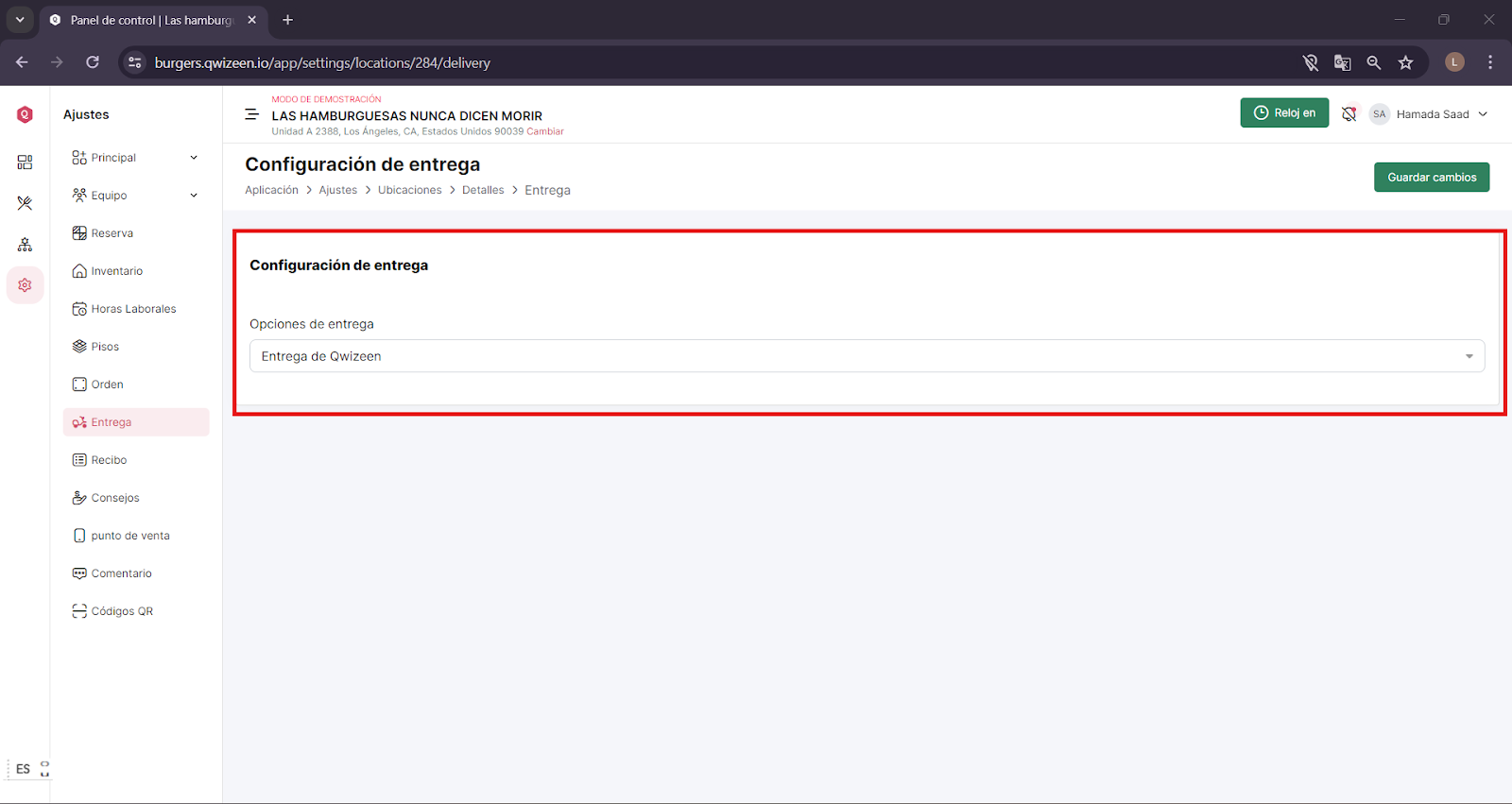The height and width of the screenshot is (804, 1512).
Task: Go to Ubicaciones breadcrumb
Action: (x=410, y=190)
